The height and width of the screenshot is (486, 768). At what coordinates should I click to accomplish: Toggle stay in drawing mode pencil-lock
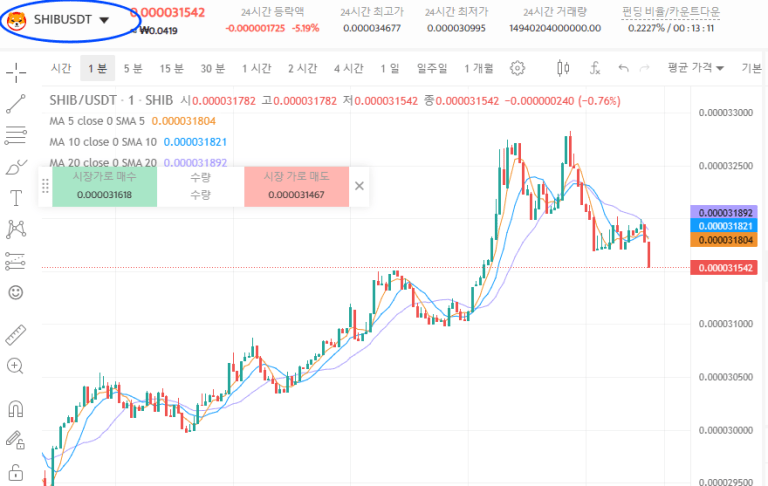click(x=16, y=439)
